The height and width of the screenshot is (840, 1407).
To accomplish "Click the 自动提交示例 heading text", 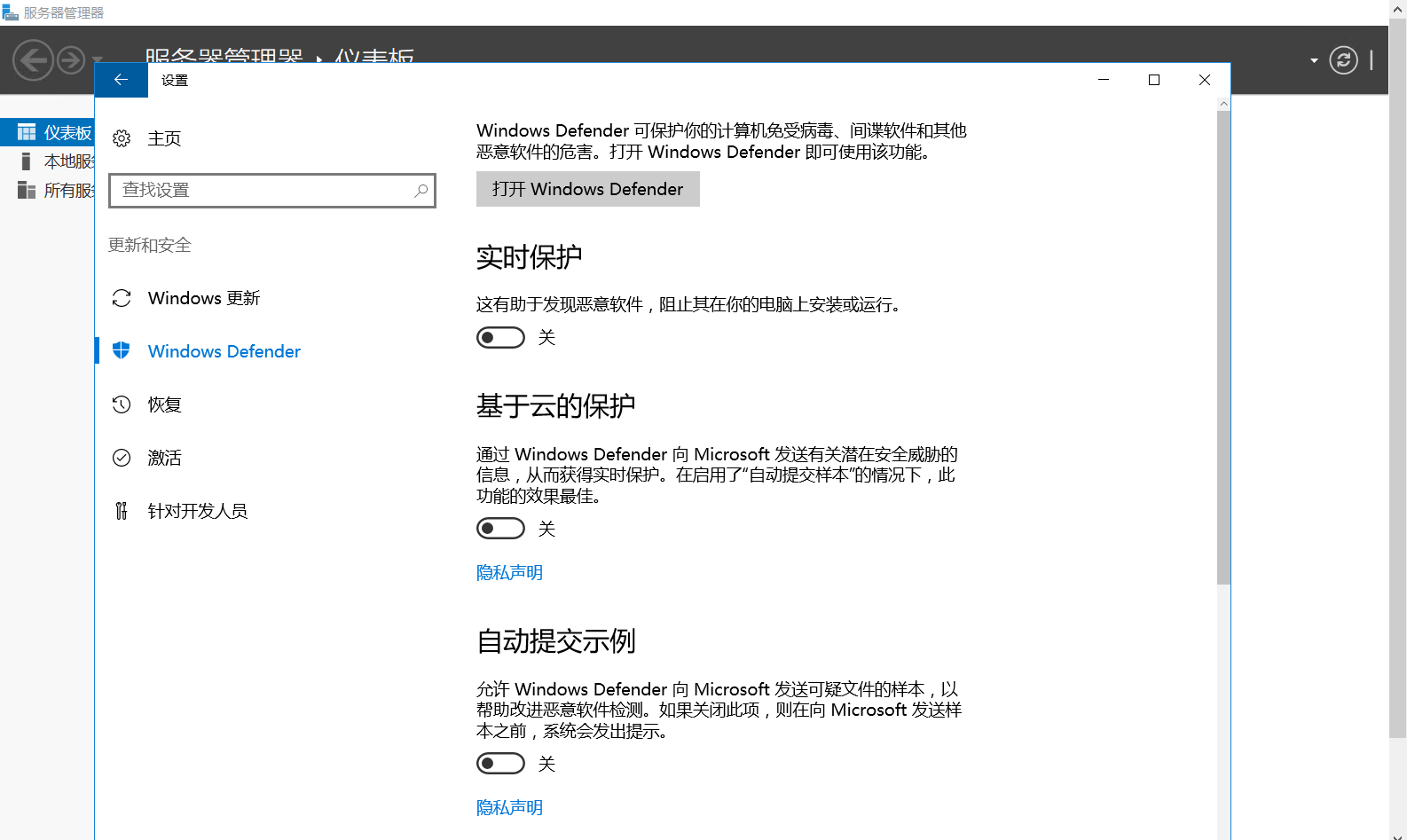I will [x=555, y=640].
